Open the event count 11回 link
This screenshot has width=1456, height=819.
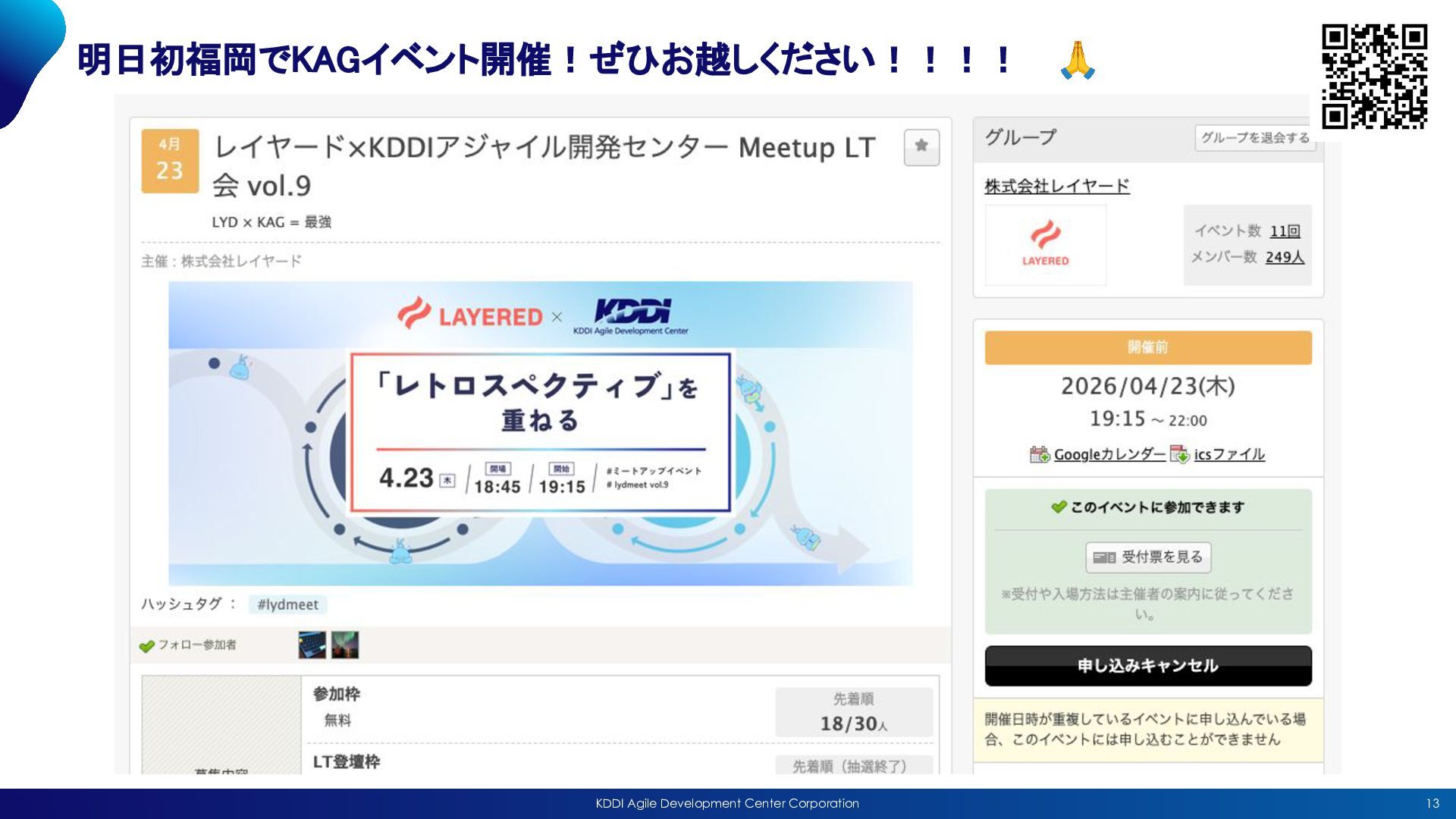[x=1285, y=231]
